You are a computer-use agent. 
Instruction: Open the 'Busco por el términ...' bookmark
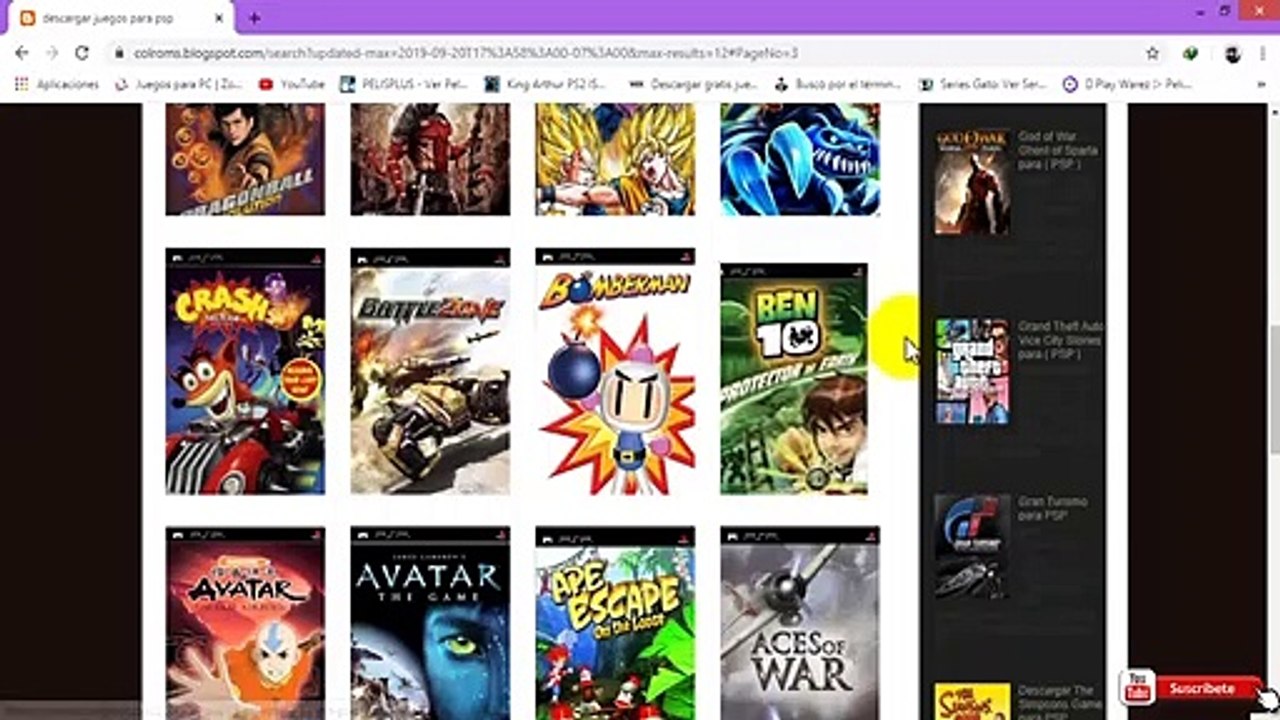tap(837, 85)
